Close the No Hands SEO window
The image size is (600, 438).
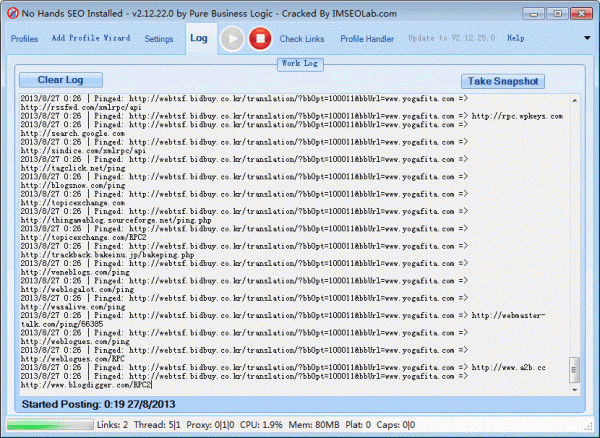(581, 14)
